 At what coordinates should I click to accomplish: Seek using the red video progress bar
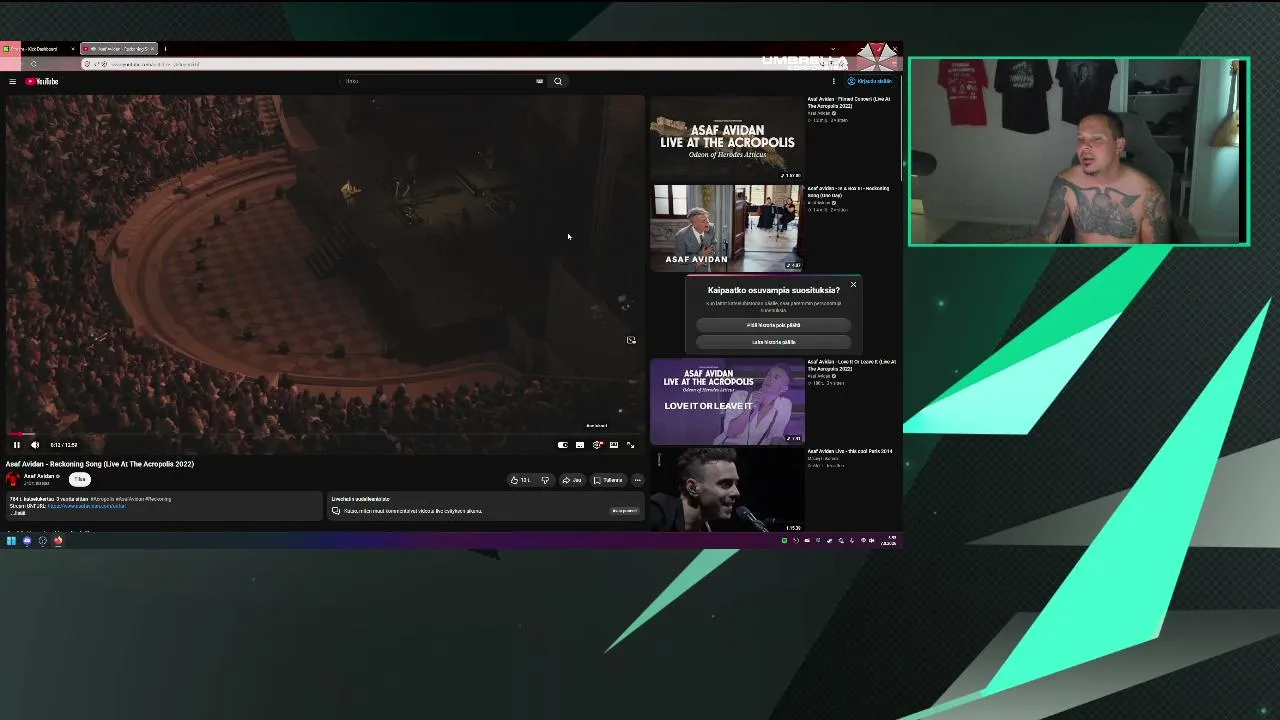pyautogui.click(x=325, y=434)
